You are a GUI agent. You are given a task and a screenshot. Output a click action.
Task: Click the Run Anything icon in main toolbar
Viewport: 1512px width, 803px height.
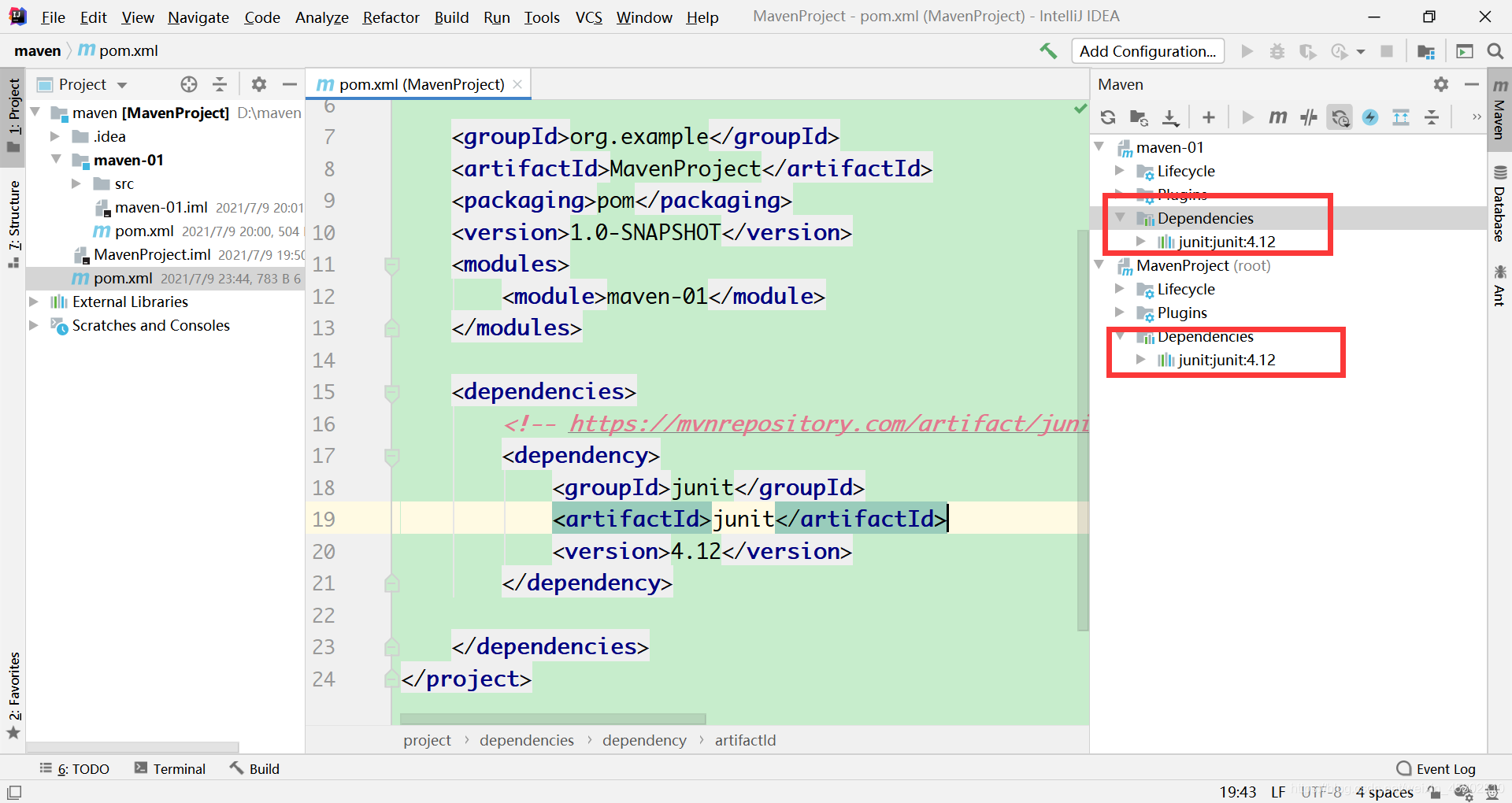pos(1465,51)
